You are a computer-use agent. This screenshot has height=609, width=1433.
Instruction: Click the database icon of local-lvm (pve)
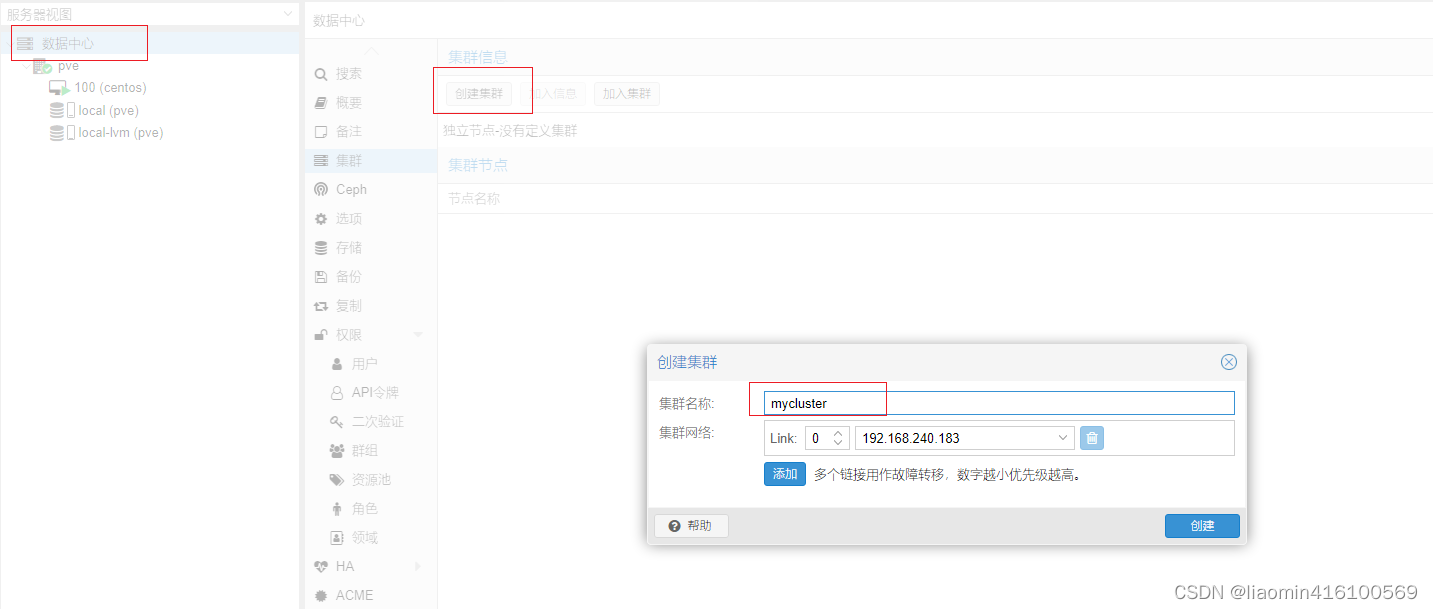point(57,132)
